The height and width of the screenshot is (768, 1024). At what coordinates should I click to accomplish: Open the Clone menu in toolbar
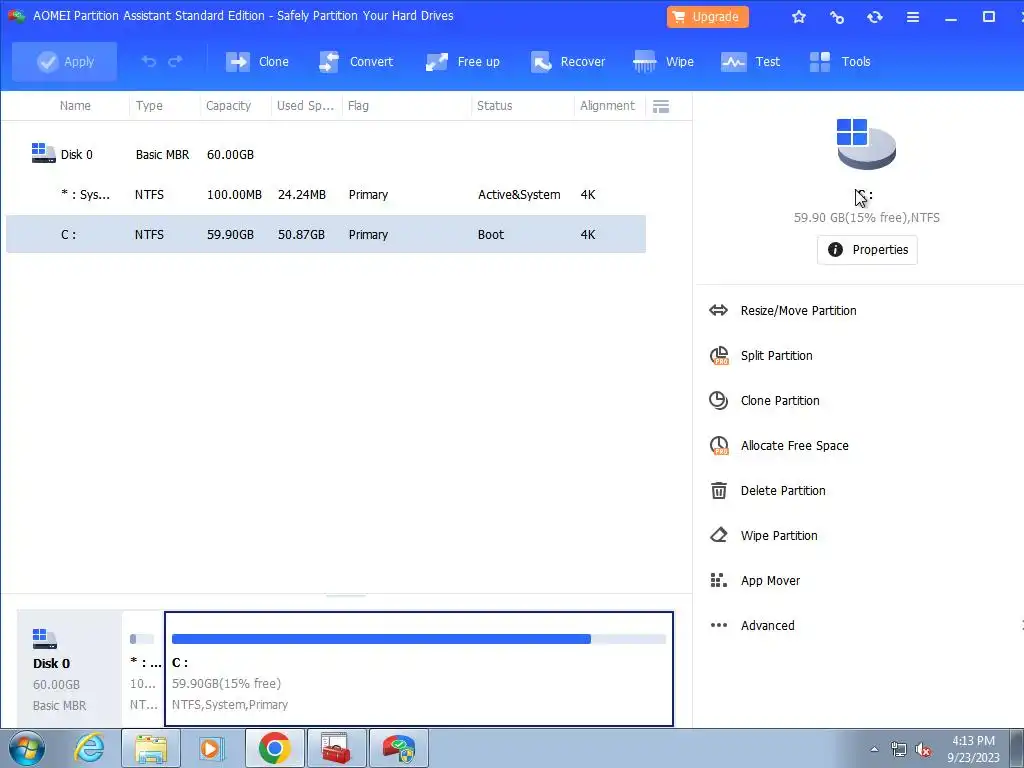257,61
